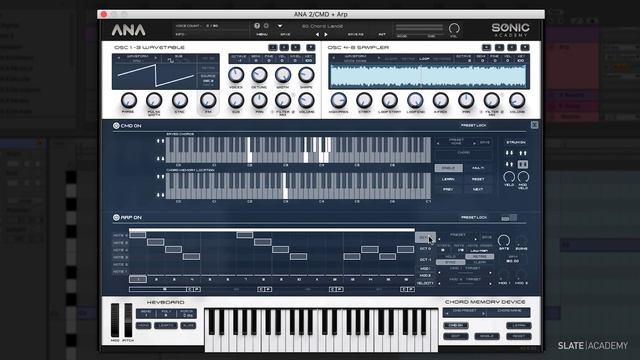Click the sampler Volume knob

[x=517, y=100]
